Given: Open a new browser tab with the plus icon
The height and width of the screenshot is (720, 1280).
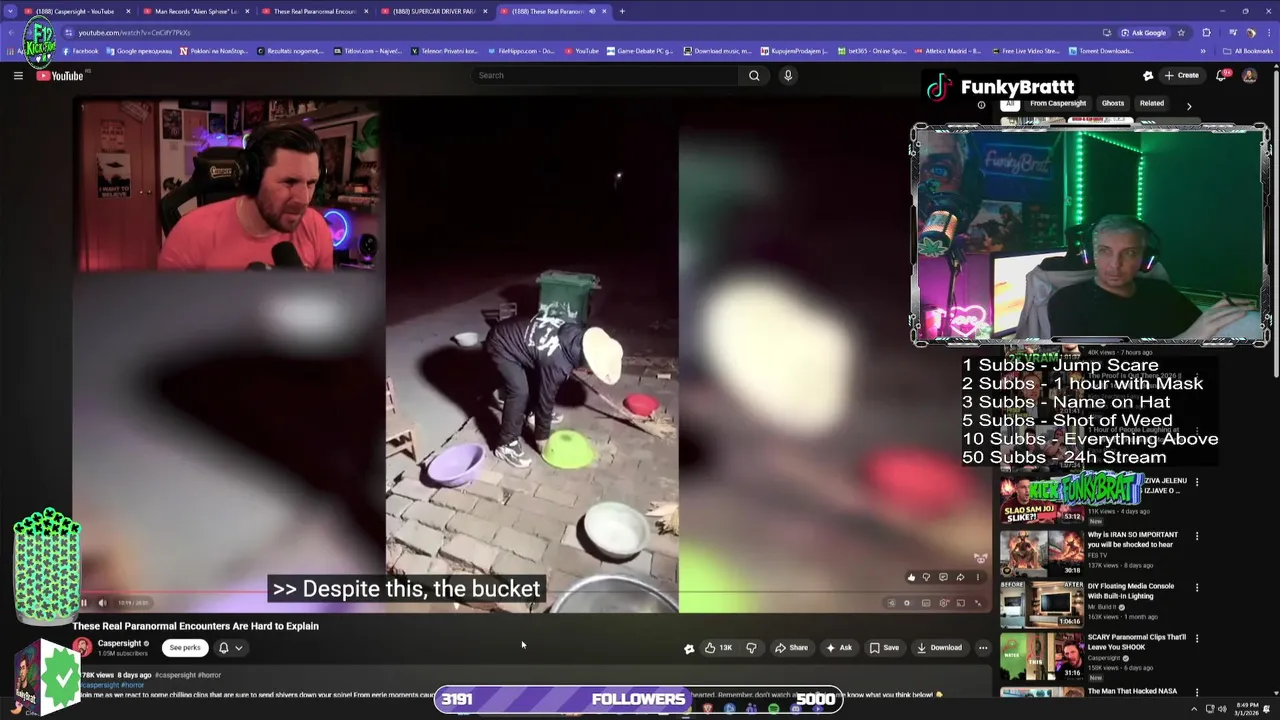Looking at the screenshot, I should [x=622, y=11].
